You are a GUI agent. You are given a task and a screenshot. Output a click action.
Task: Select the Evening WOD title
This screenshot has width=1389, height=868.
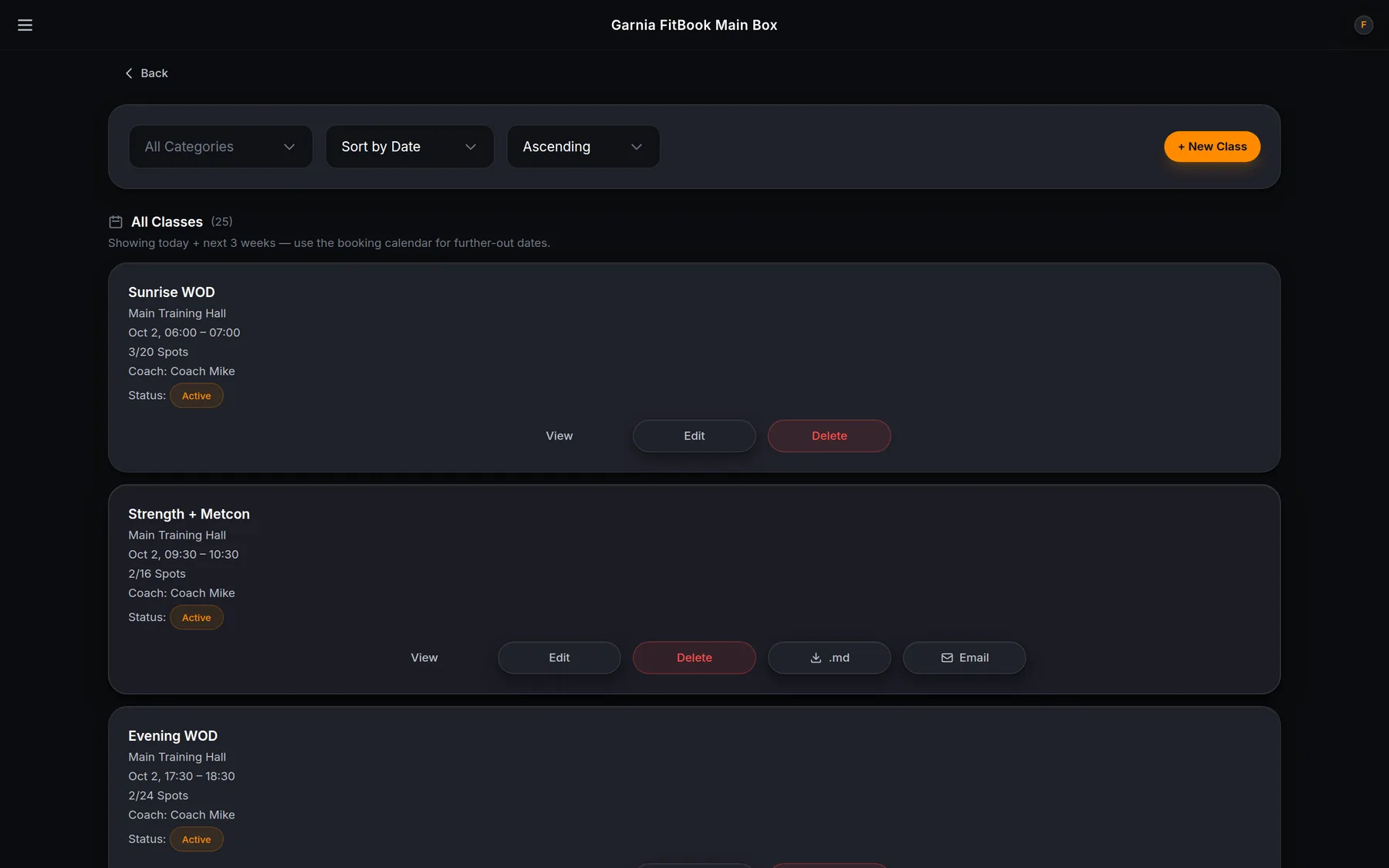(173, 736)
